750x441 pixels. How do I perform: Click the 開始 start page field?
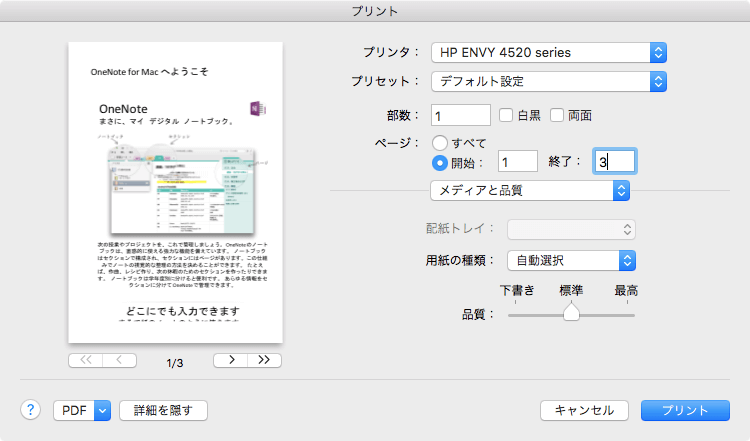pyautogui.click(x=518, y=161)
